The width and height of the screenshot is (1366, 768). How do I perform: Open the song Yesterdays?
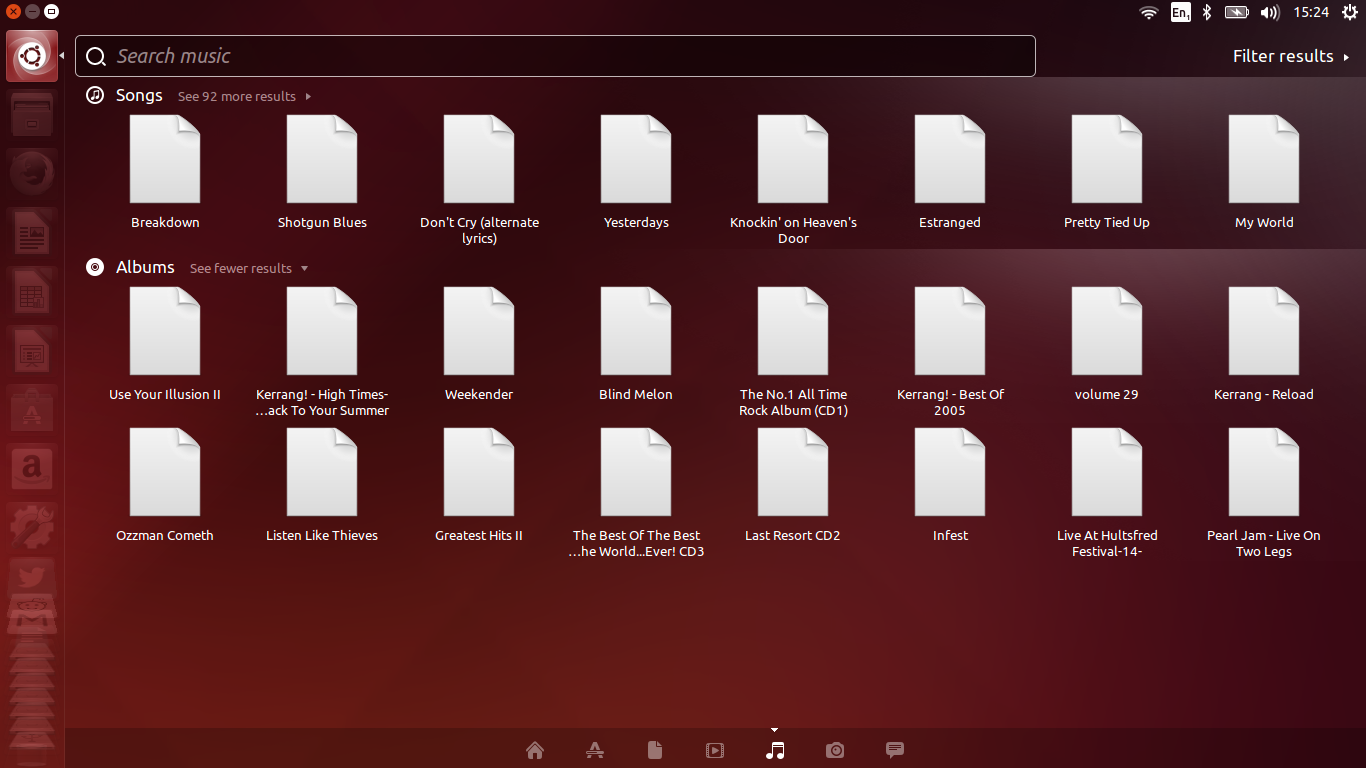tap(636, 172)
